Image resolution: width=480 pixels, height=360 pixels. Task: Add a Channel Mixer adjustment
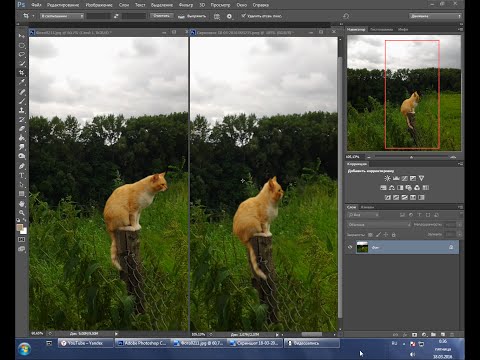417,188
